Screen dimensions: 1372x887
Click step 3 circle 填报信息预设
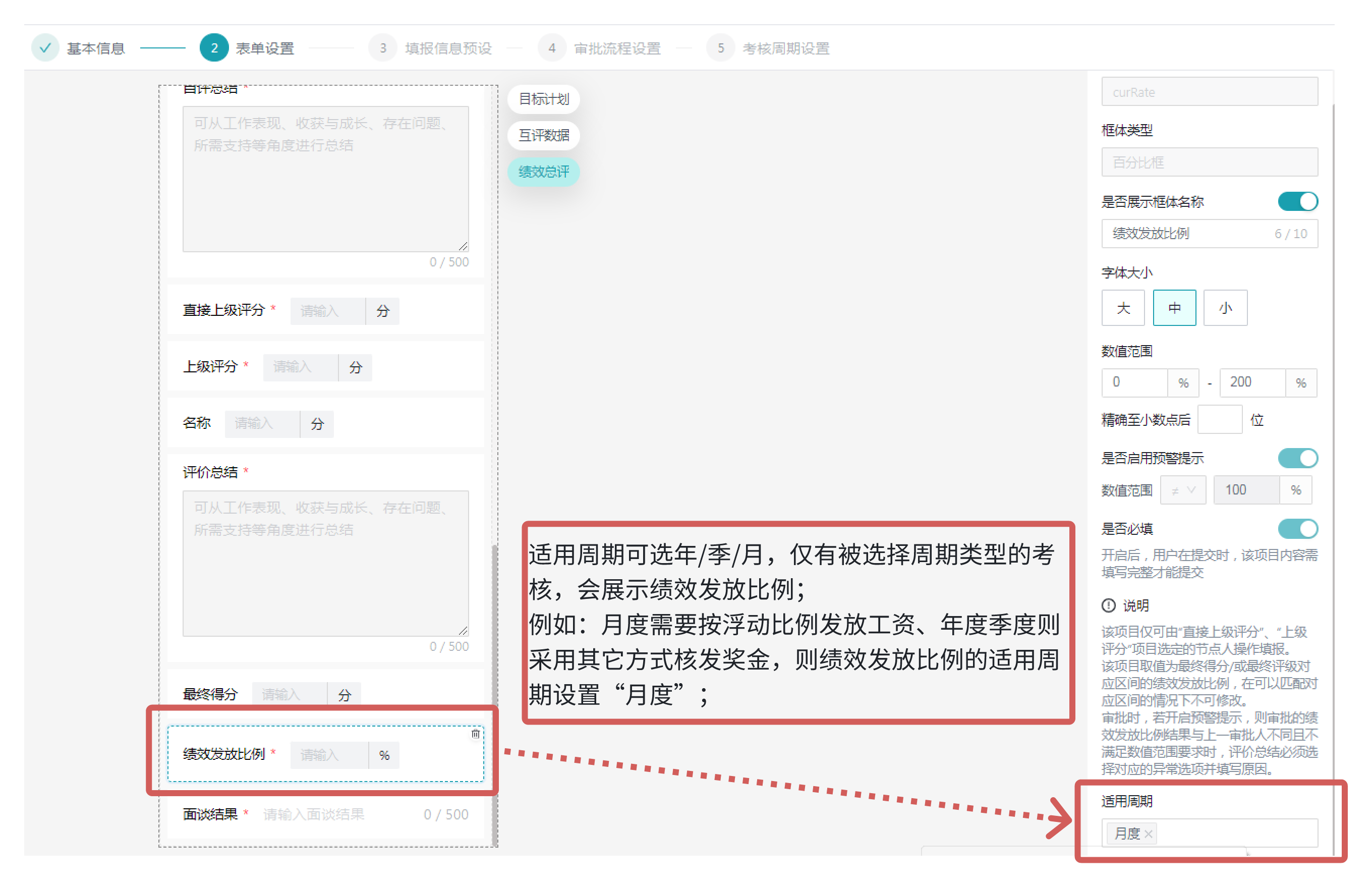tap(382, 48)
